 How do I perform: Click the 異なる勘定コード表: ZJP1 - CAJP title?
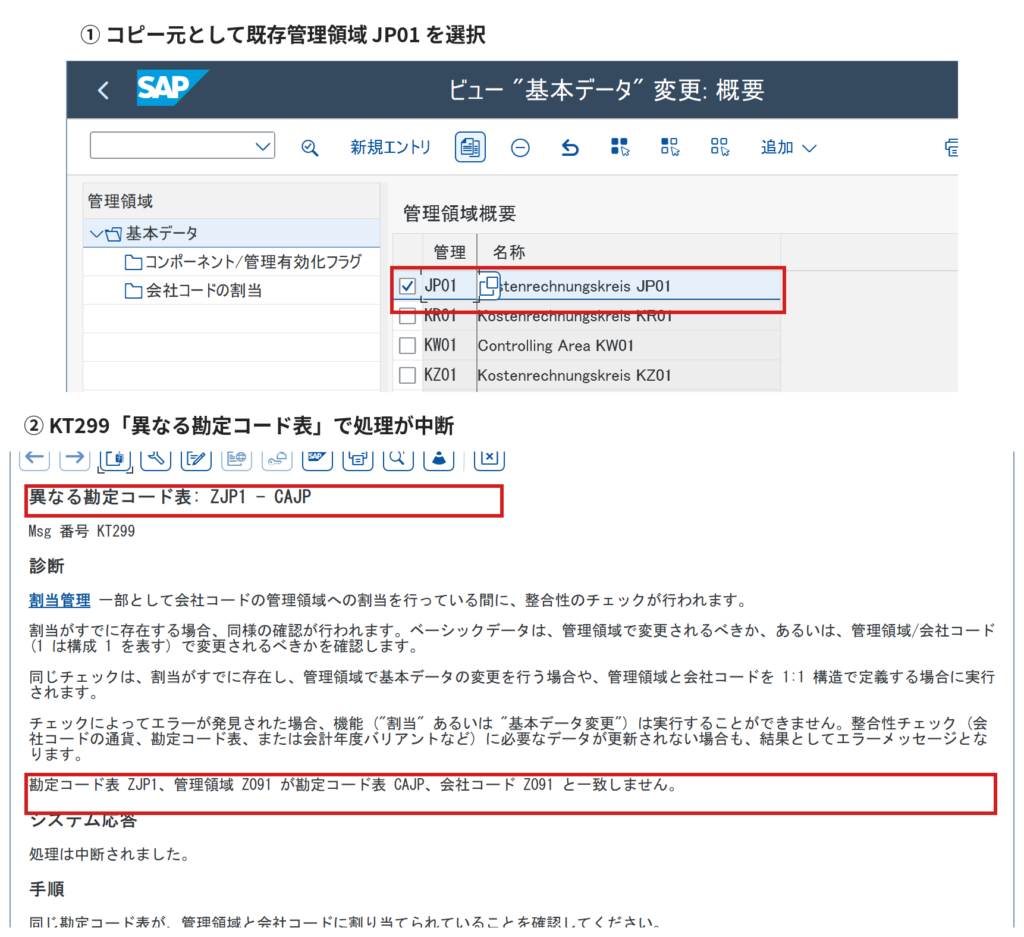click(170, 497)
